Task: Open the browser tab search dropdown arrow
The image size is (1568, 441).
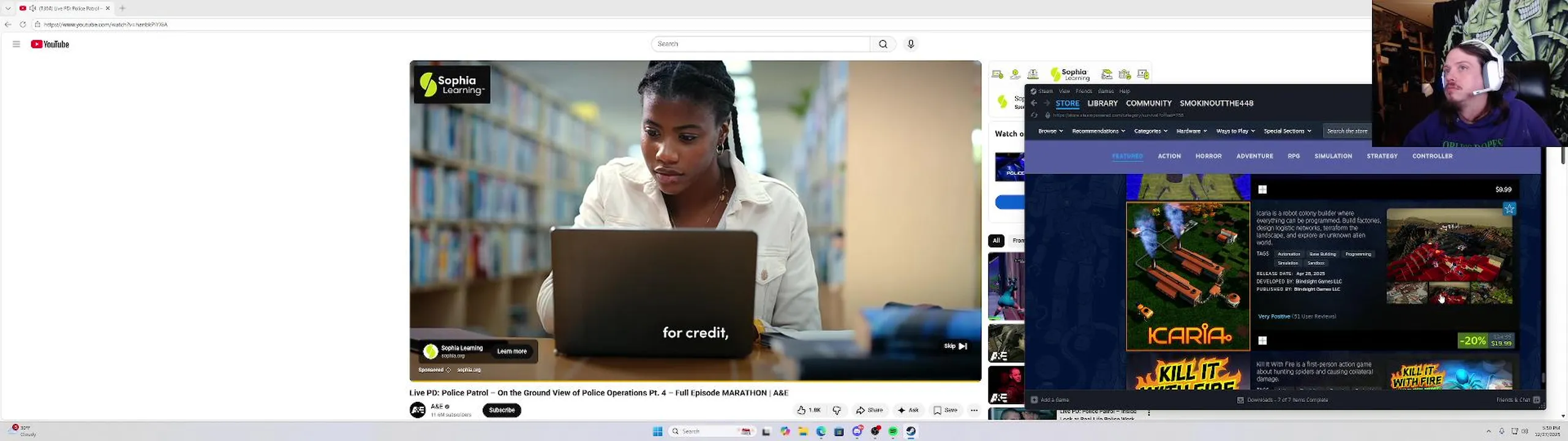Action: (x=8, y=8)
